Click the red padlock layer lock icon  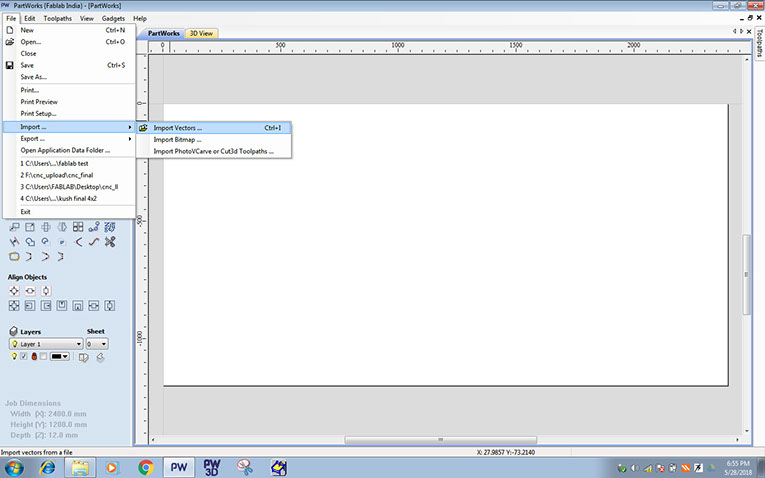(x=34, y=357)
